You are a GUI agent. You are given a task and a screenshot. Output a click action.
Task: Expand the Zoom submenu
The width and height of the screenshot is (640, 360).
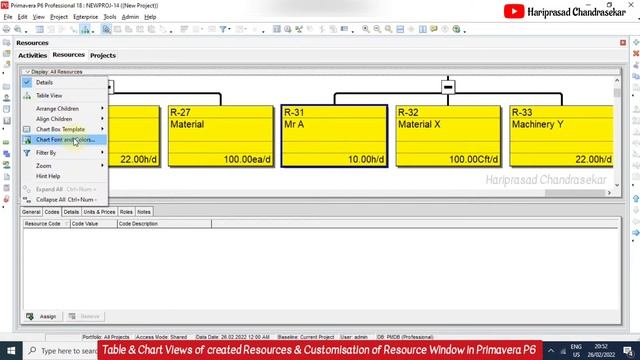coord(64,166)
